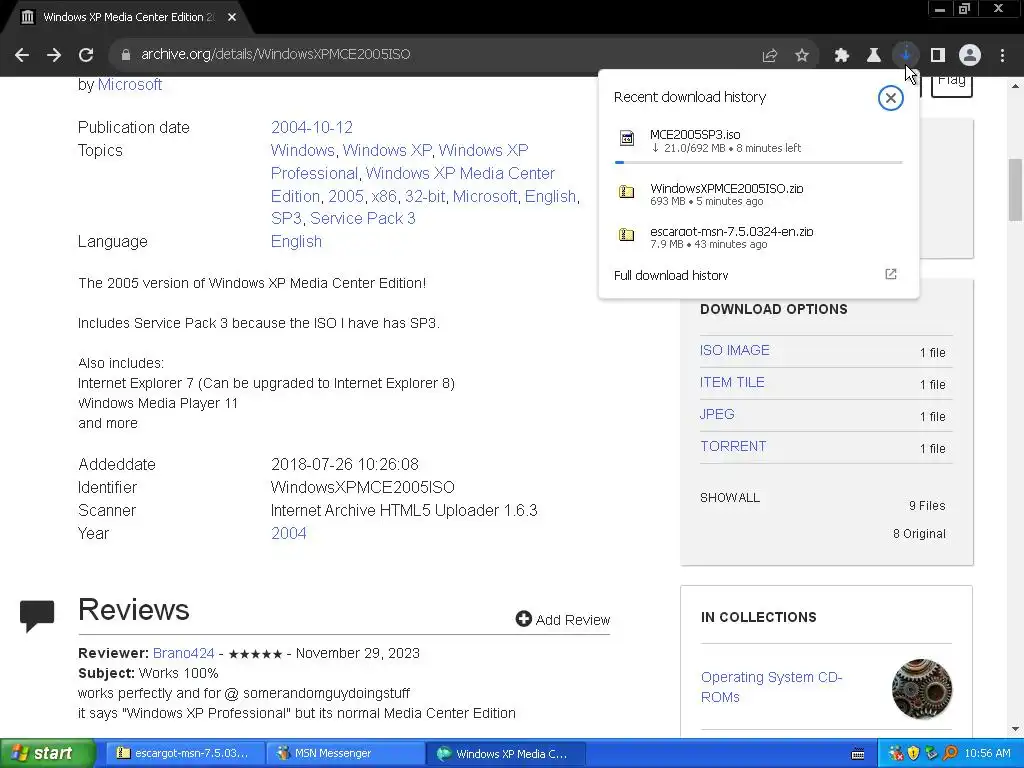Open the Windows Start menu
This screenshot has width=1024, height=768.
(48, 754)
